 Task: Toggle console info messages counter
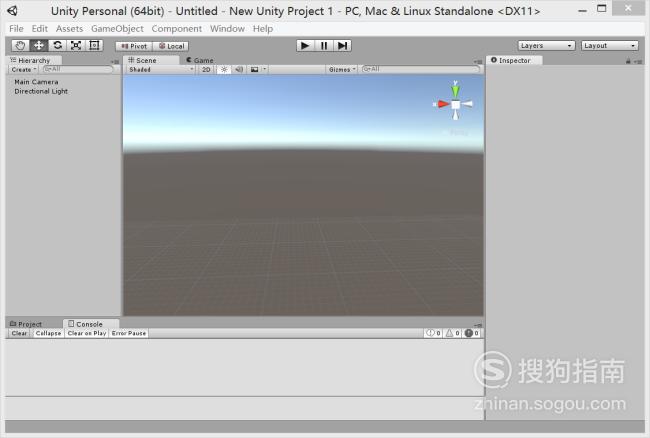pos(434,333)
